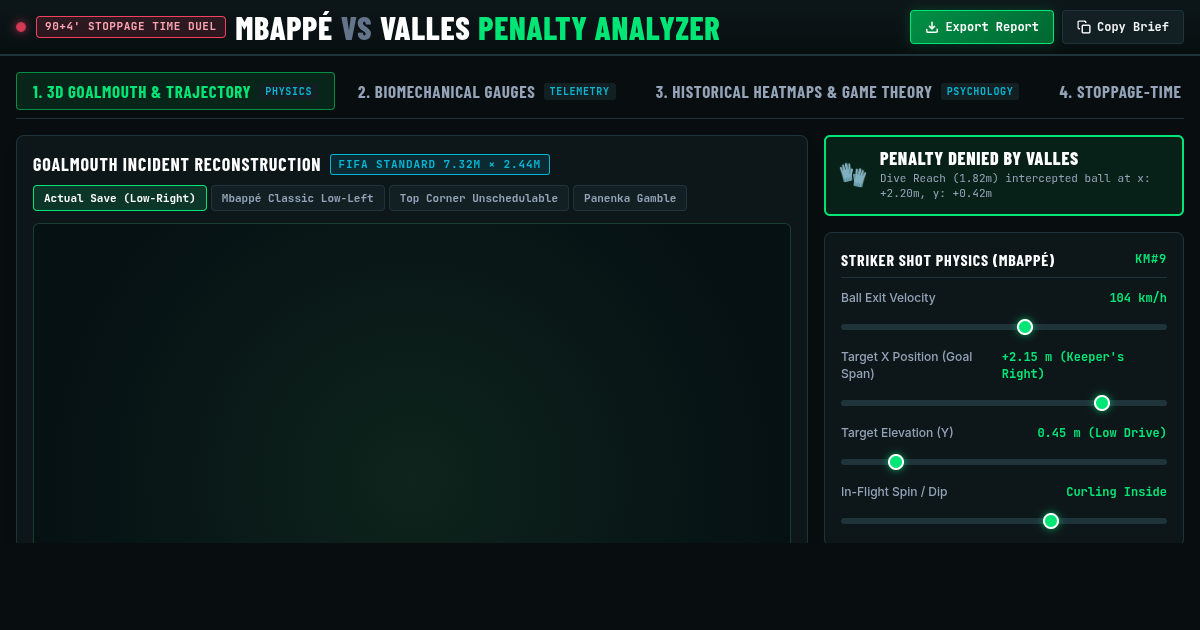Click the Dive Reach (1.82m) description text
The width and height of the screenshot is (1200, 630).
[x=1015, y=185]
